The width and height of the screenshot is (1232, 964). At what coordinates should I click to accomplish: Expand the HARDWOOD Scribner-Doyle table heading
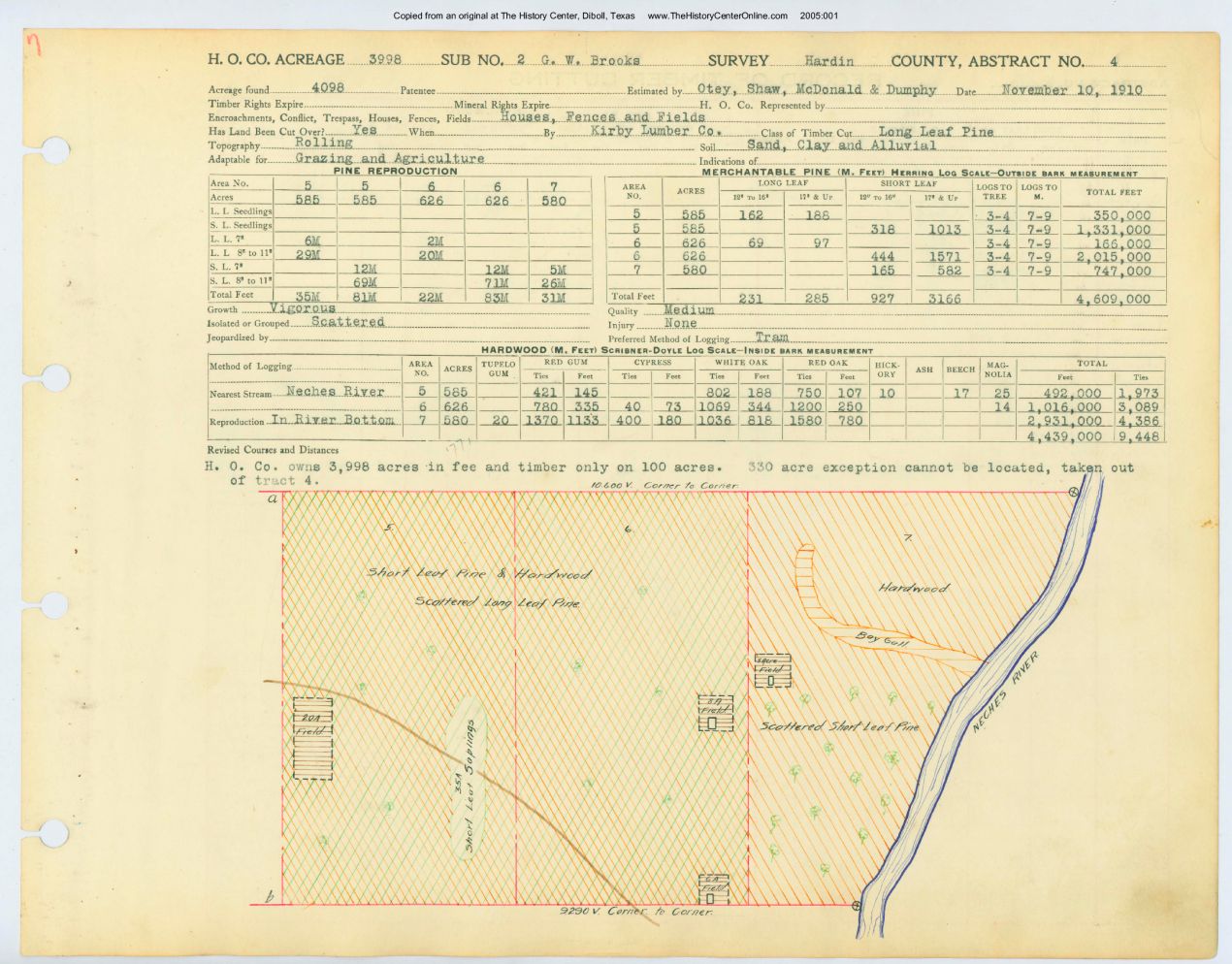[x=679, y=349]
